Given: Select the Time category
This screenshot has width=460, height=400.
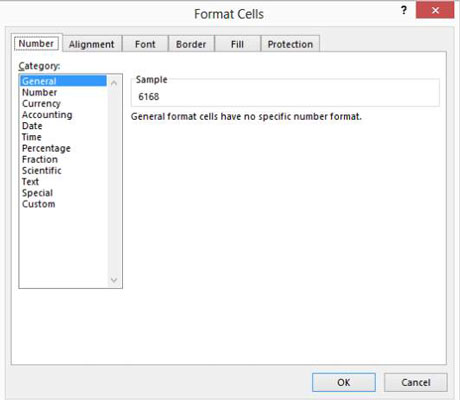Looking at the screenshot, I should point(63,137).
